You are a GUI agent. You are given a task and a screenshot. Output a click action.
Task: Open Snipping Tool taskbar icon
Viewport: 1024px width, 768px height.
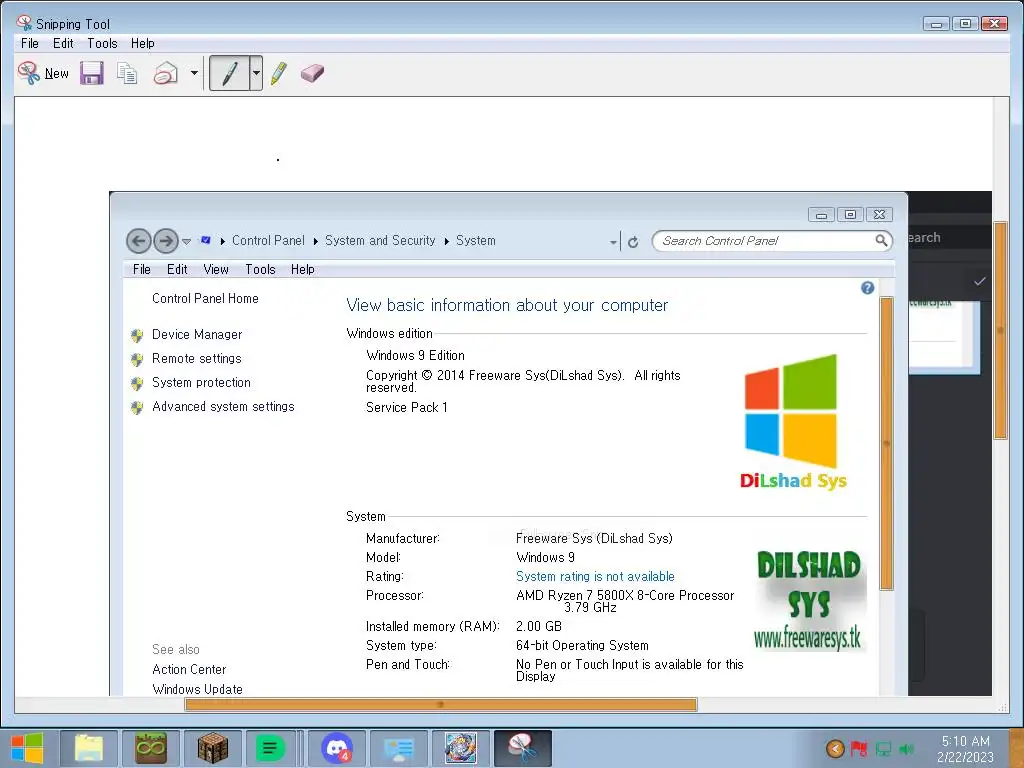522,748
